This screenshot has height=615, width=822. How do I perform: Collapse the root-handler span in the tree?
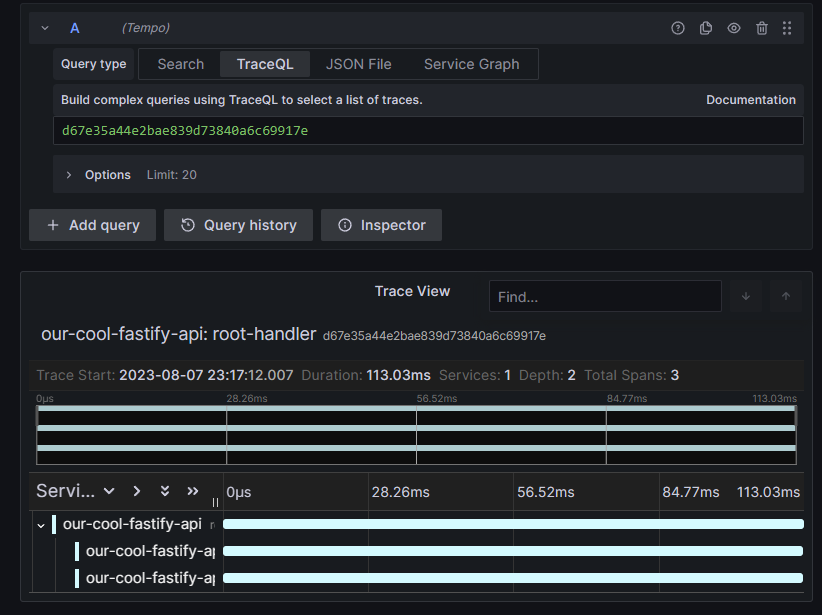(x=41, y=524)
